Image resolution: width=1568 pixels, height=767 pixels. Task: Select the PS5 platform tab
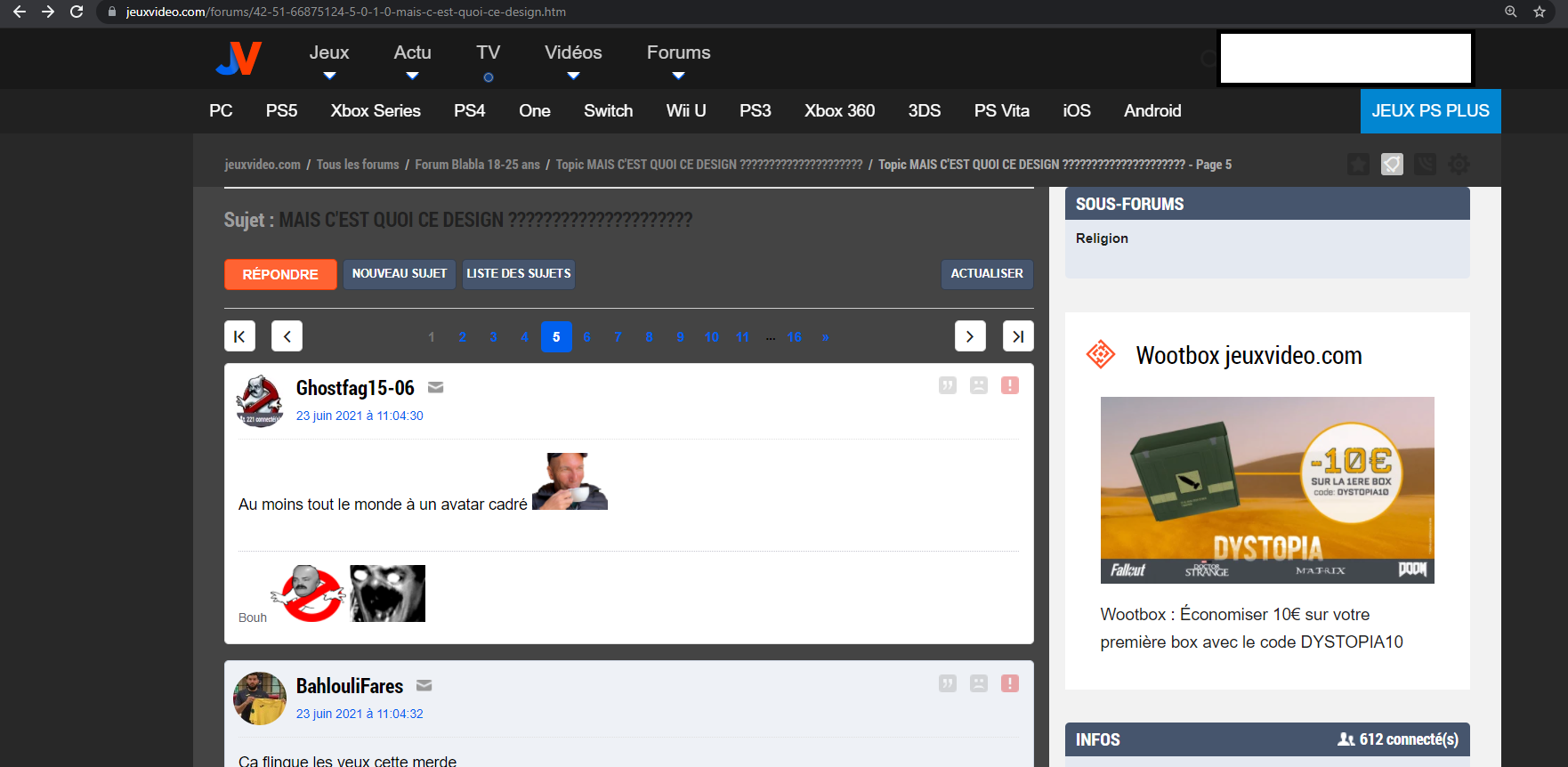pos(281,111)
